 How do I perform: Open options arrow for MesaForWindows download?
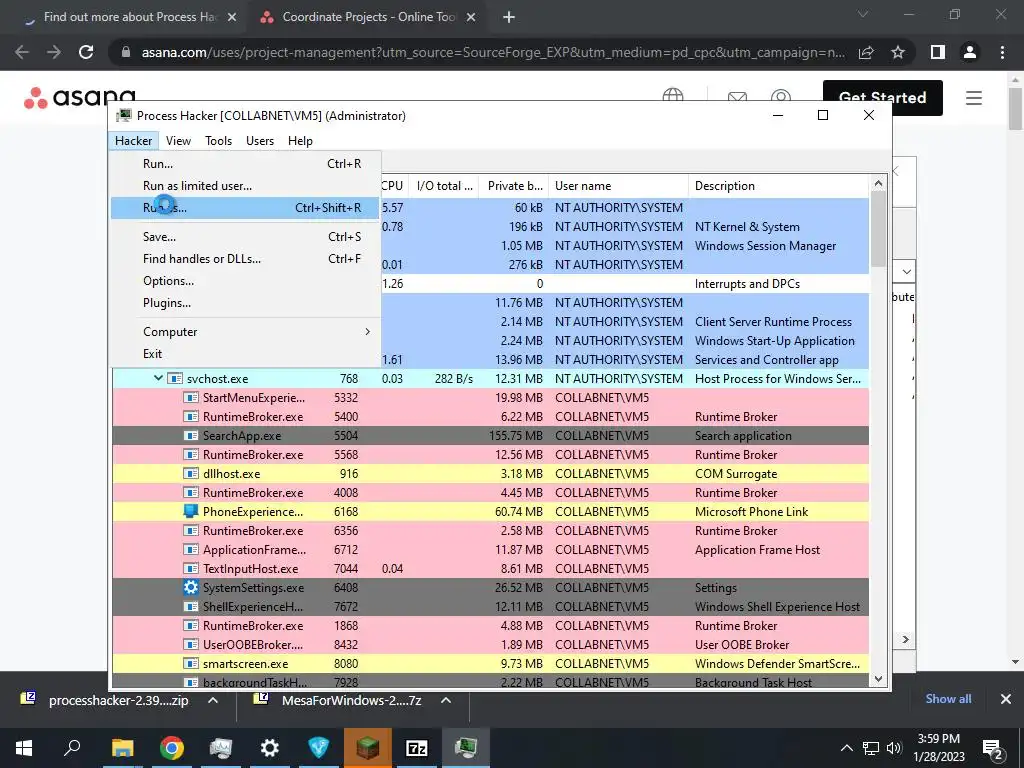(x=446, y=700)
